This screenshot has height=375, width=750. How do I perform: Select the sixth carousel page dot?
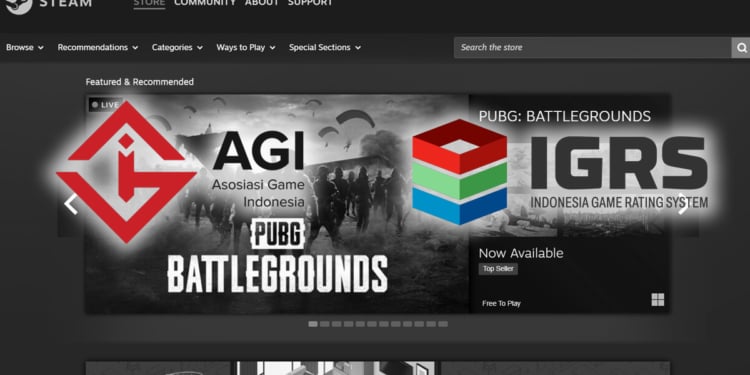click(x=372, y=324)
